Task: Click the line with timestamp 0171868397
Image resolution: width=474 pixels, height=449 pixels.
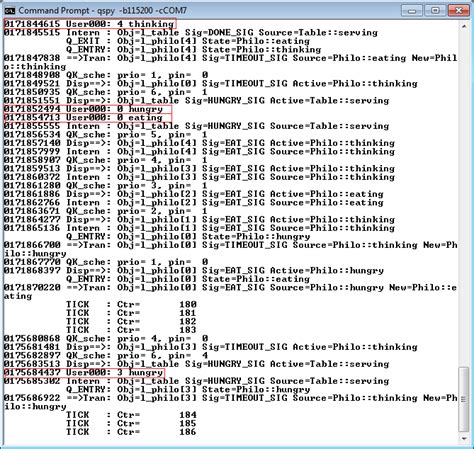Action: point(194,271)
